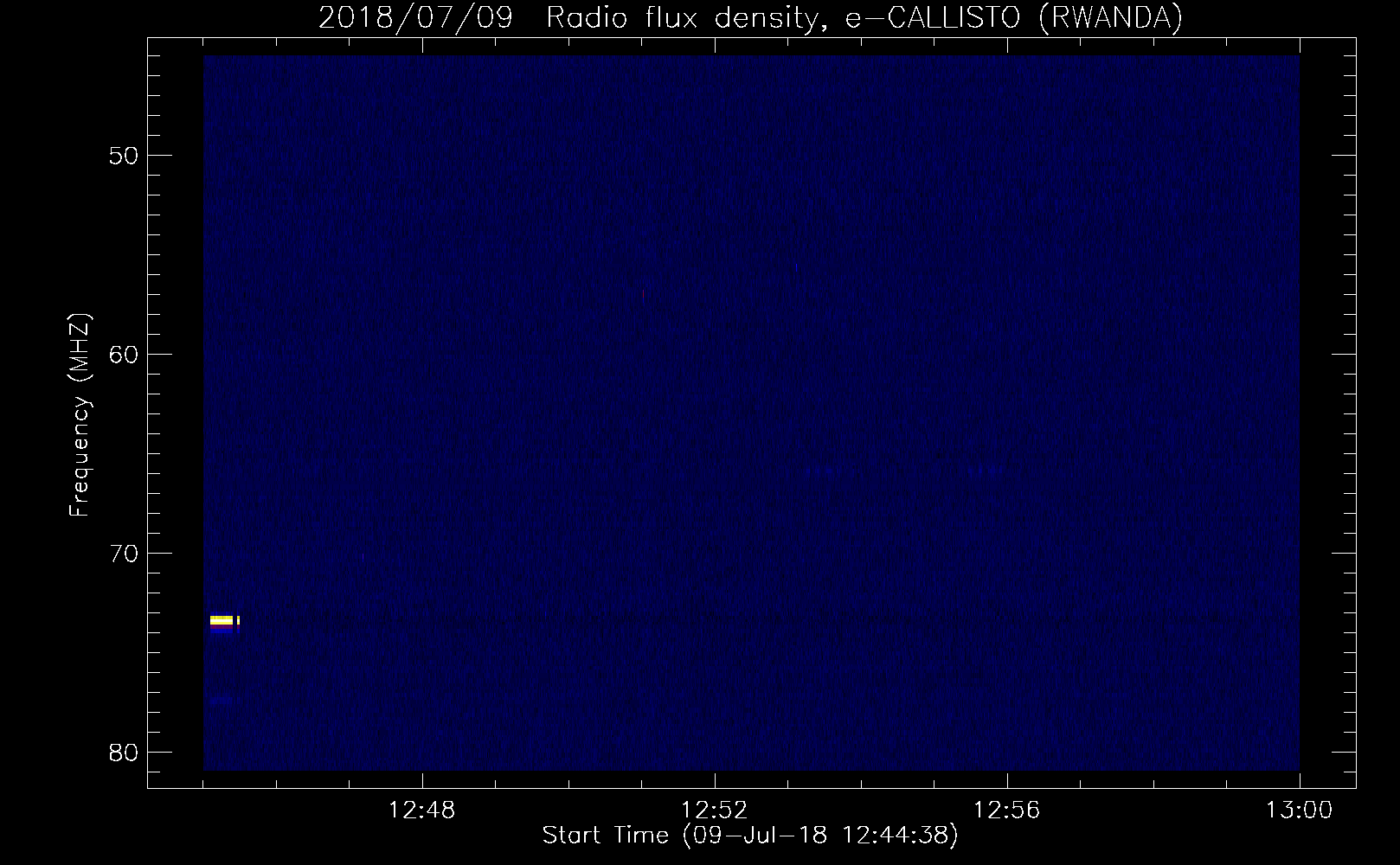Click the '13:00' time tick label
This screenshot has height=865, width=1400.
(1300, 811)
